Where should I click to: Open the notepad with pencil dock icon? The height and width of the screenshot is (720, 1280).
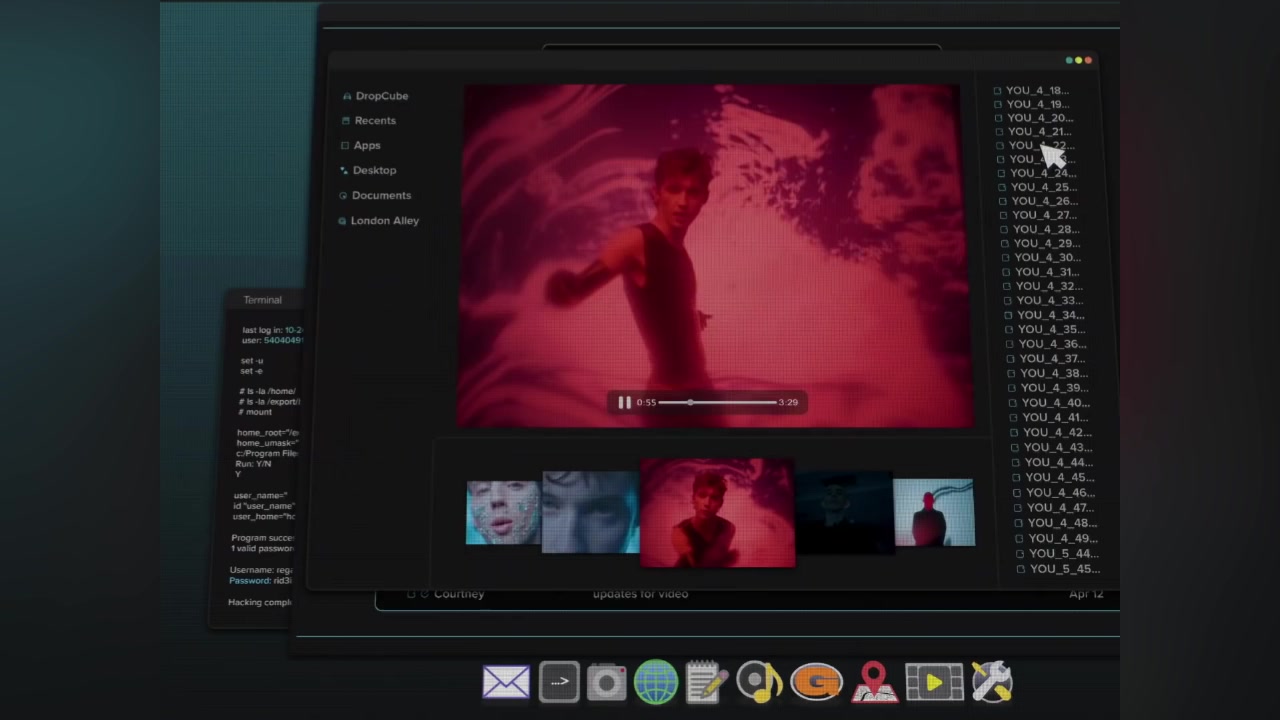pos(706,682)
